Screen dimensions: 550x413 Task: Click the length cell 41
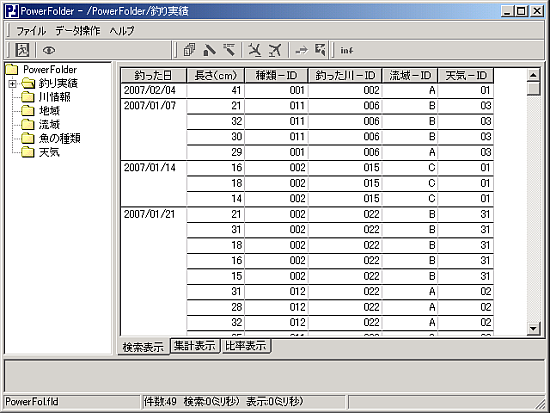216,91
